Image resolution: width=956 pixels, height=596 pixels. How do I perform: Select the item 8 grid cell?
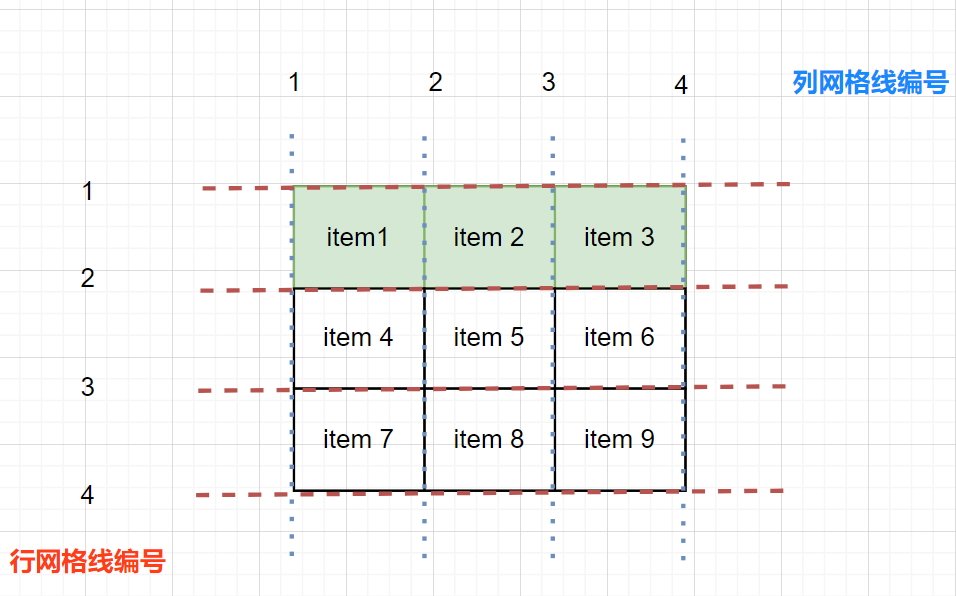pyautogui.click(x=488, y=439)
